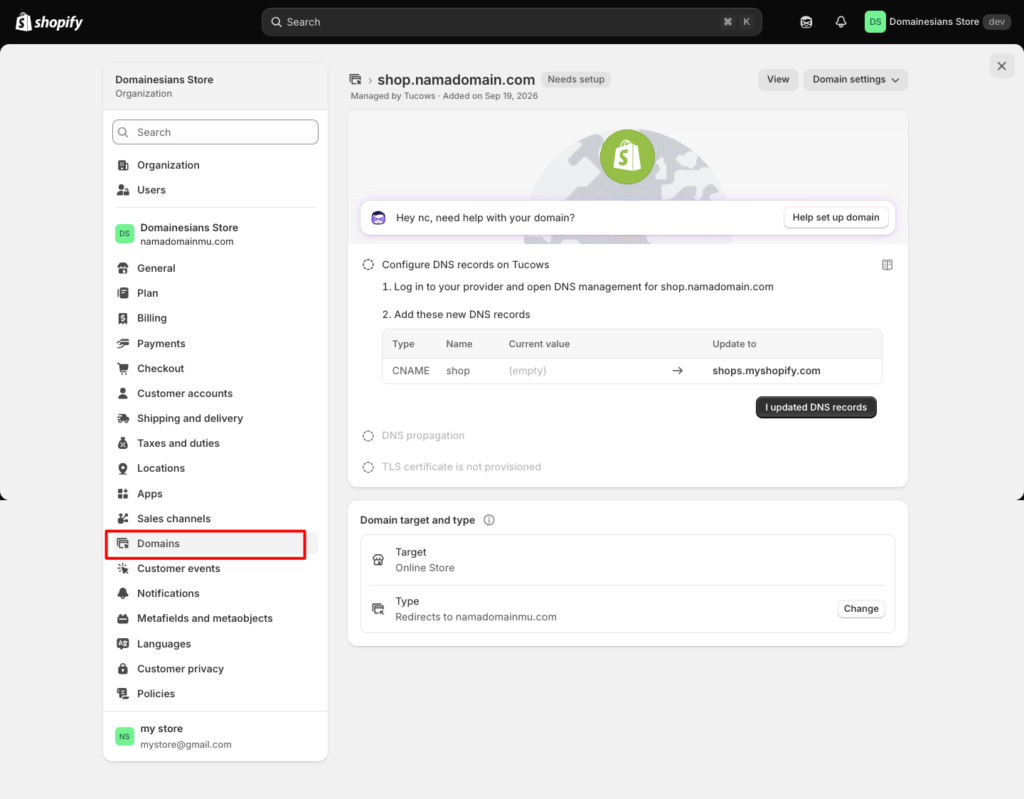
Task: Click the Policies icon
Action: point(123,693)
